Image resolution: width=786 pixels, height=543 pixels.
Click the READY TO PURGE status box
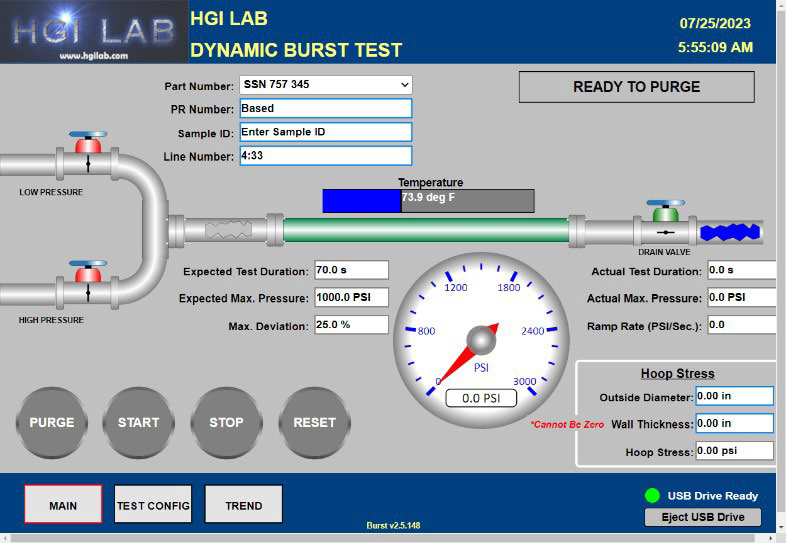pyautogui.click(x=637, y=87)
